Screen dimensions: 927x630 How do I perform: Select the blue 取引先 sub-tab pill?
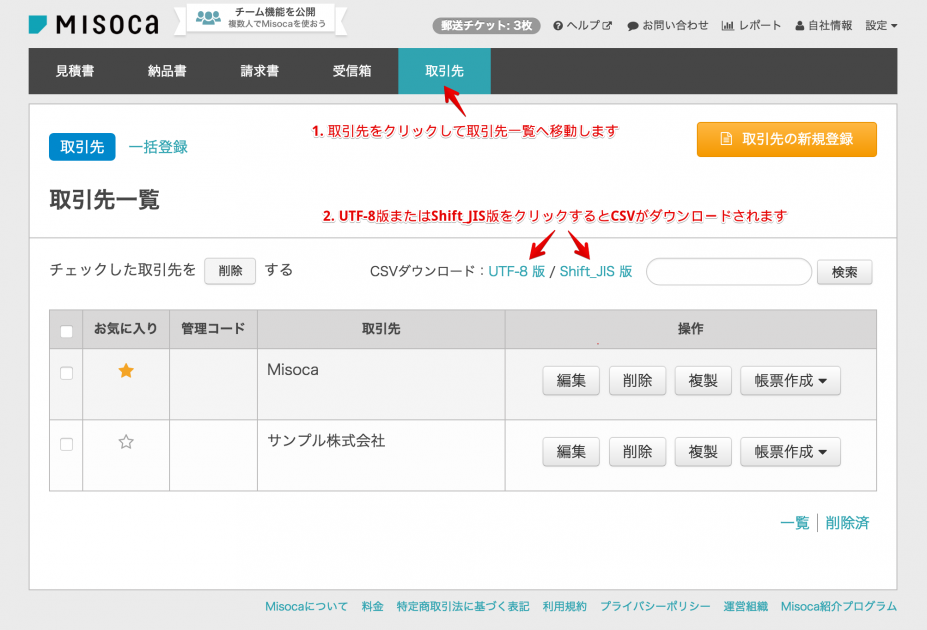[x=82, y=147]
